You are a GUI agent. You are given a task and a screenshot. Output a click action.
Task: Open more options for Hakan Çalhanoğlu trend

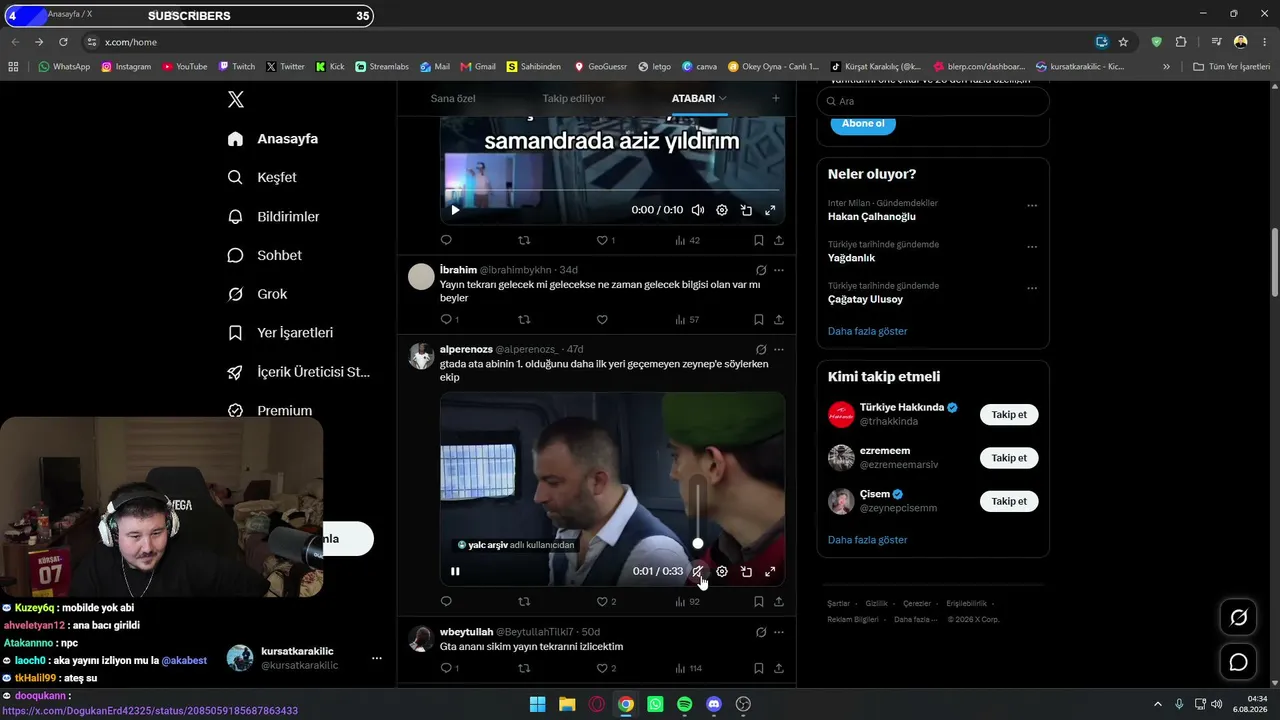tap(1032, 206)
